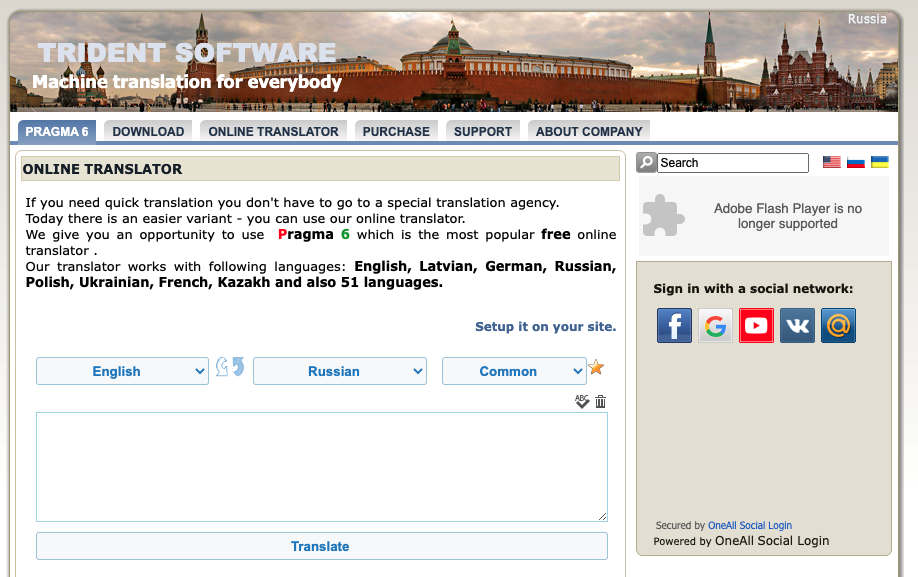Click the Translate button
Screen dimensions: 918x577
(321, 546)
